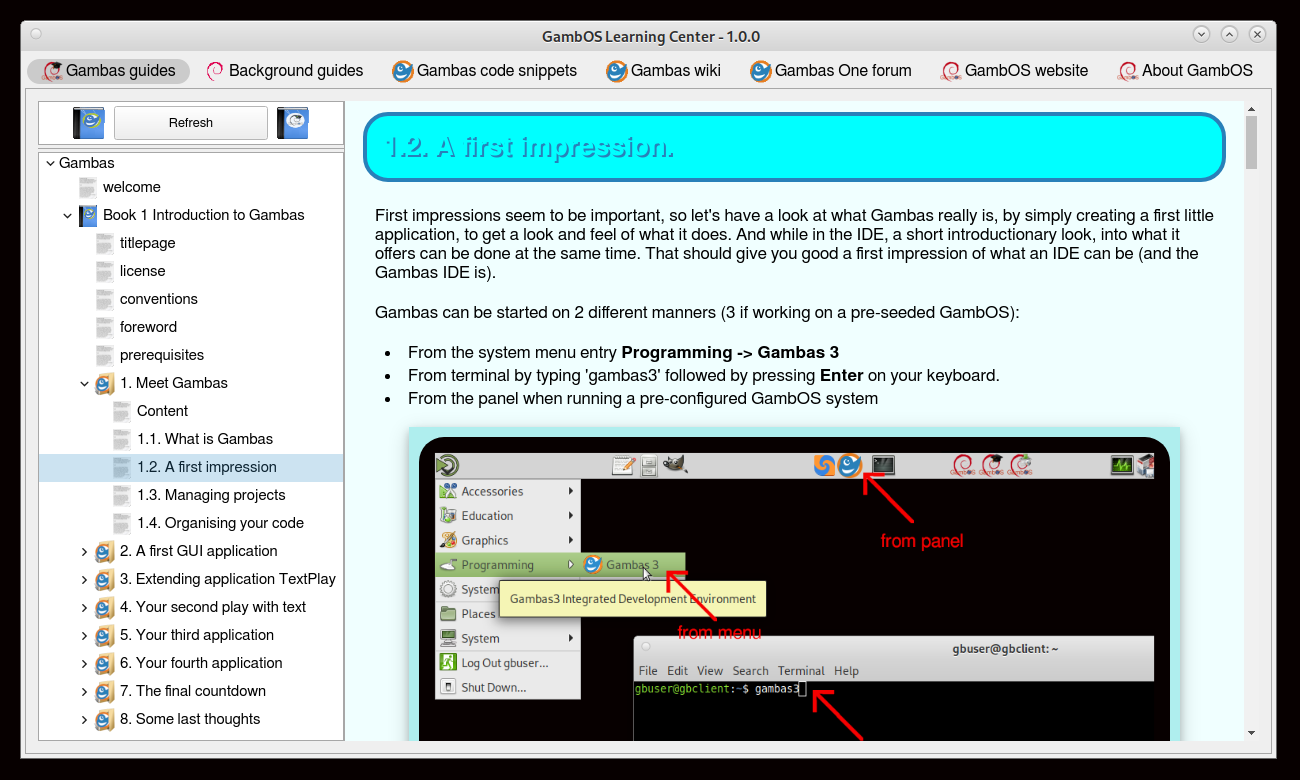Click the book icon left of Refresh
The width and height of the screenshot is (1300, 780).
coord(89,123)
